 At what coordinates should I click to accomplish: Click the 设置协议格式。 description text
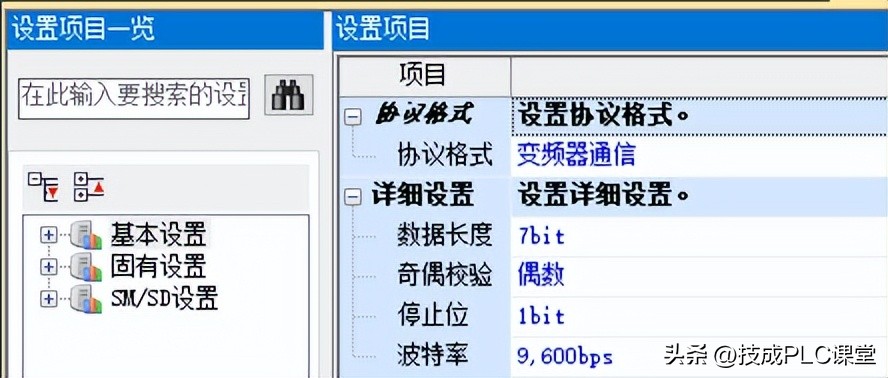pos(604,116)
